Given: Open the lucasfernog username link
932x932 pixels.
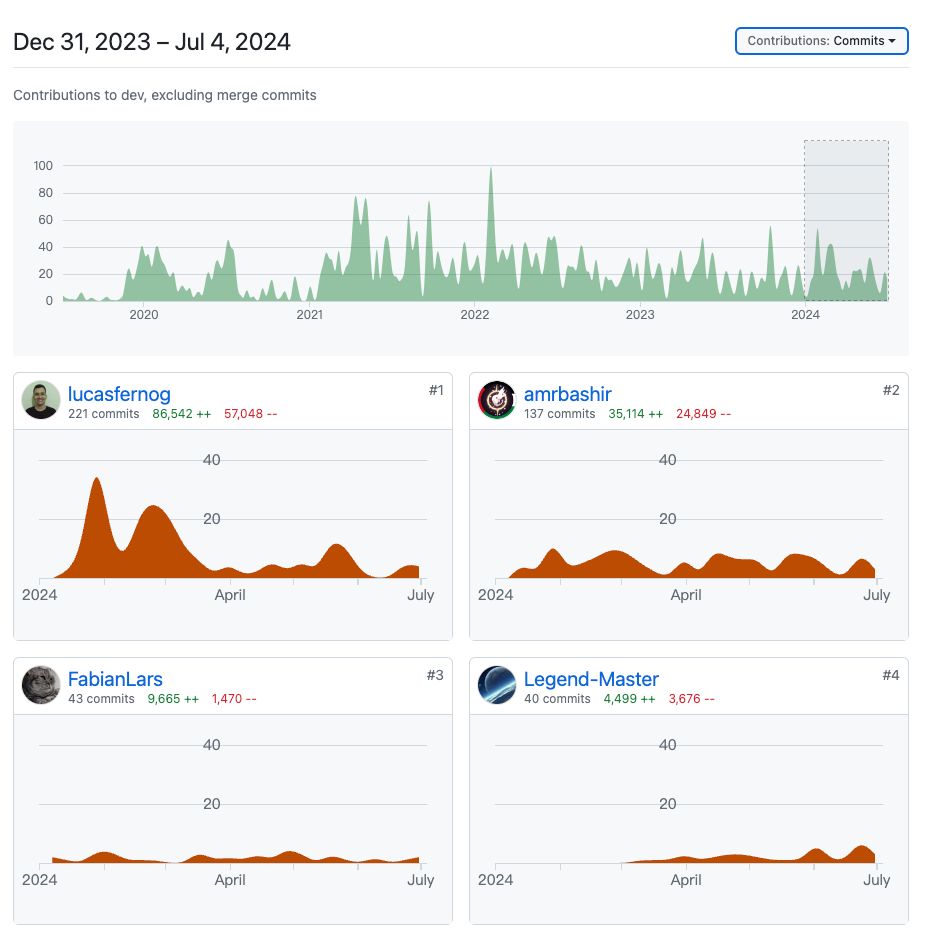Looking at the screenshot, I should [119, 394].
